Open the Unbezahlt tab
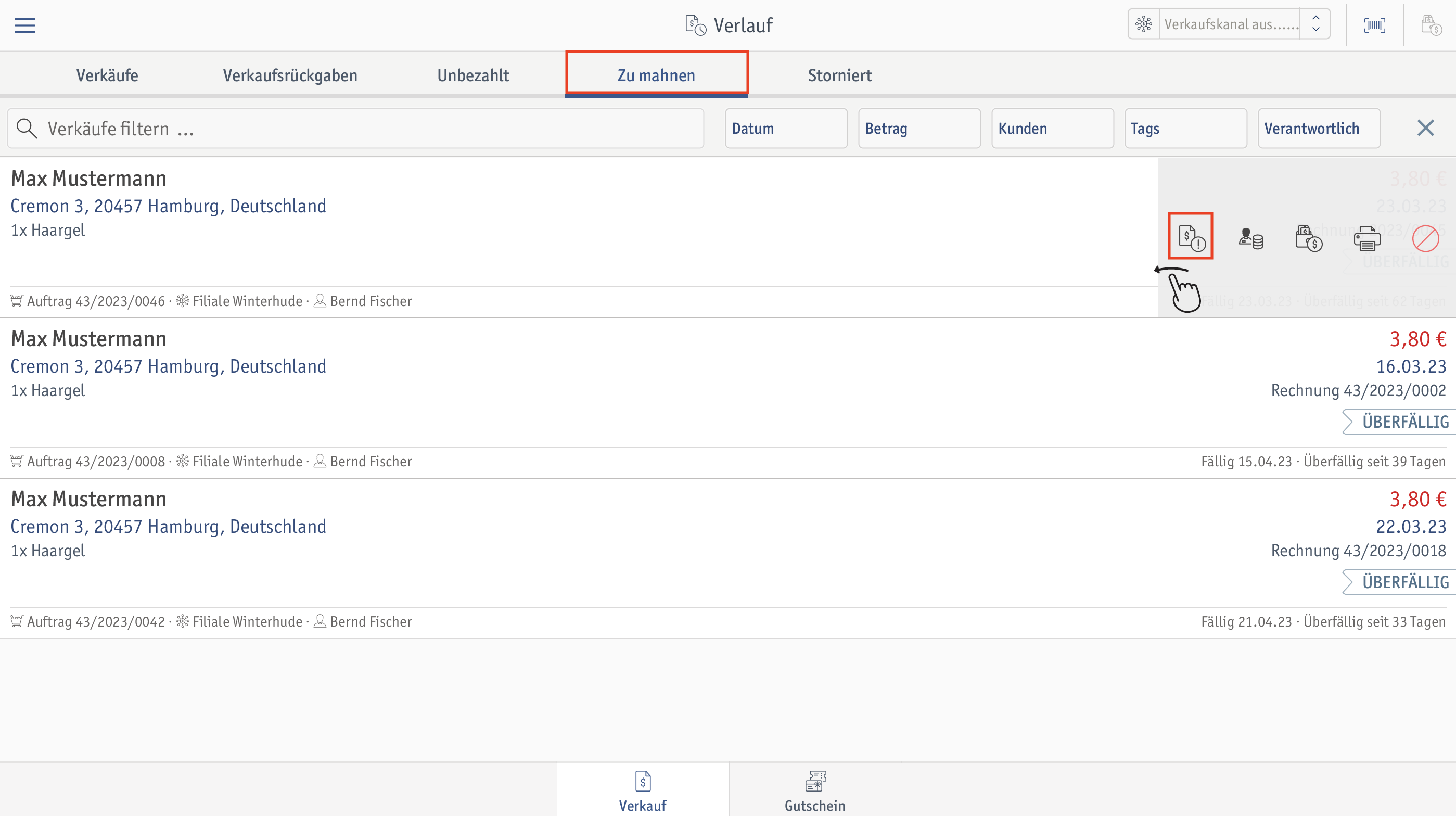1456x816 pixels. 473,75
